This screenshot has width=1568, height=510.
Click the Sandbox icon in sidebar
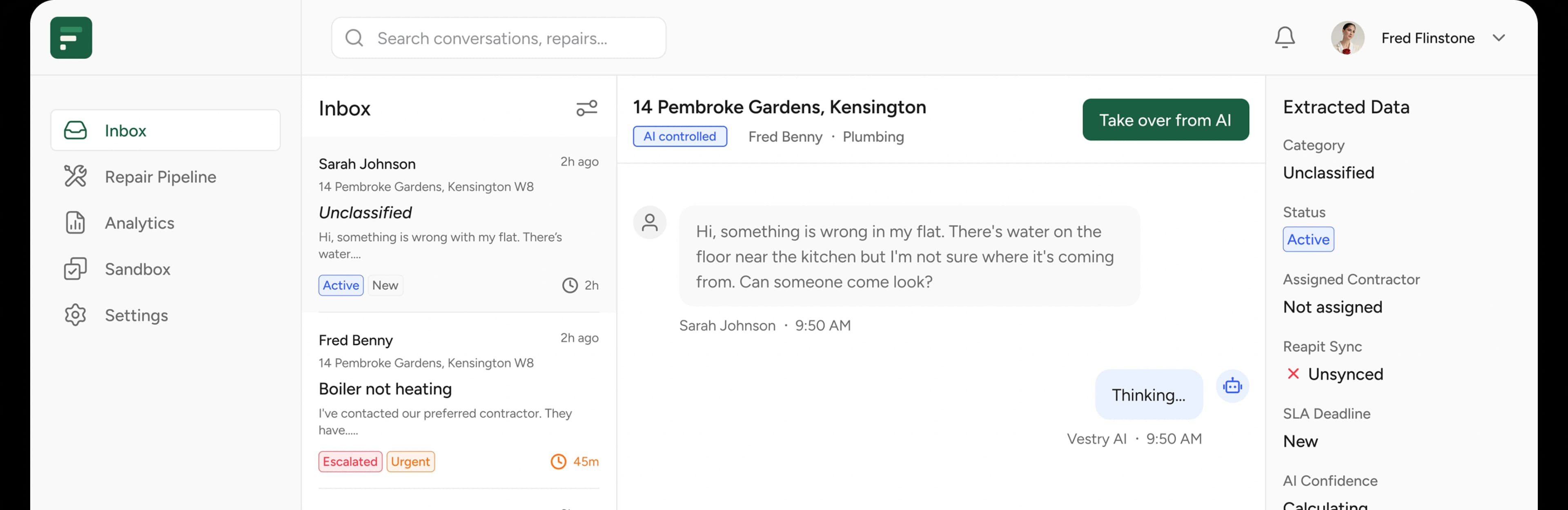pos(76,269)
